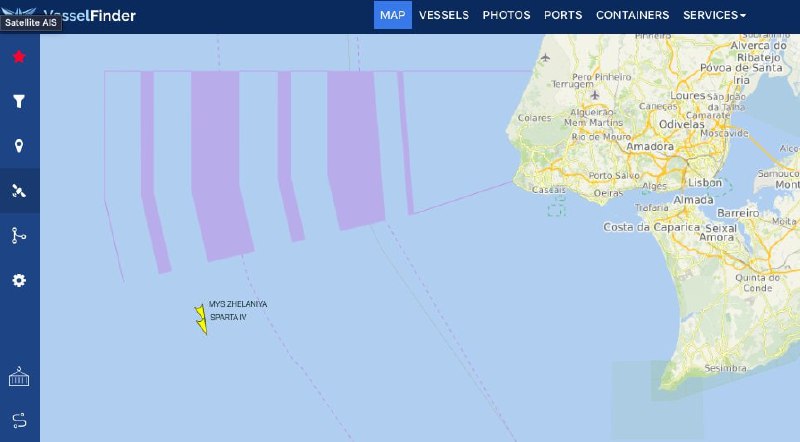Open the VESSELS menu item
Viewport: 800px width, 442px height.
pos(444,15)
